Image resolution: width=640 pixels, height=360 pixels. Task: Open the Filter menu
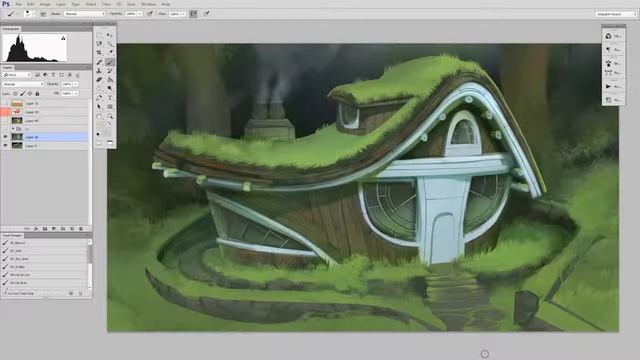(106, 4)
